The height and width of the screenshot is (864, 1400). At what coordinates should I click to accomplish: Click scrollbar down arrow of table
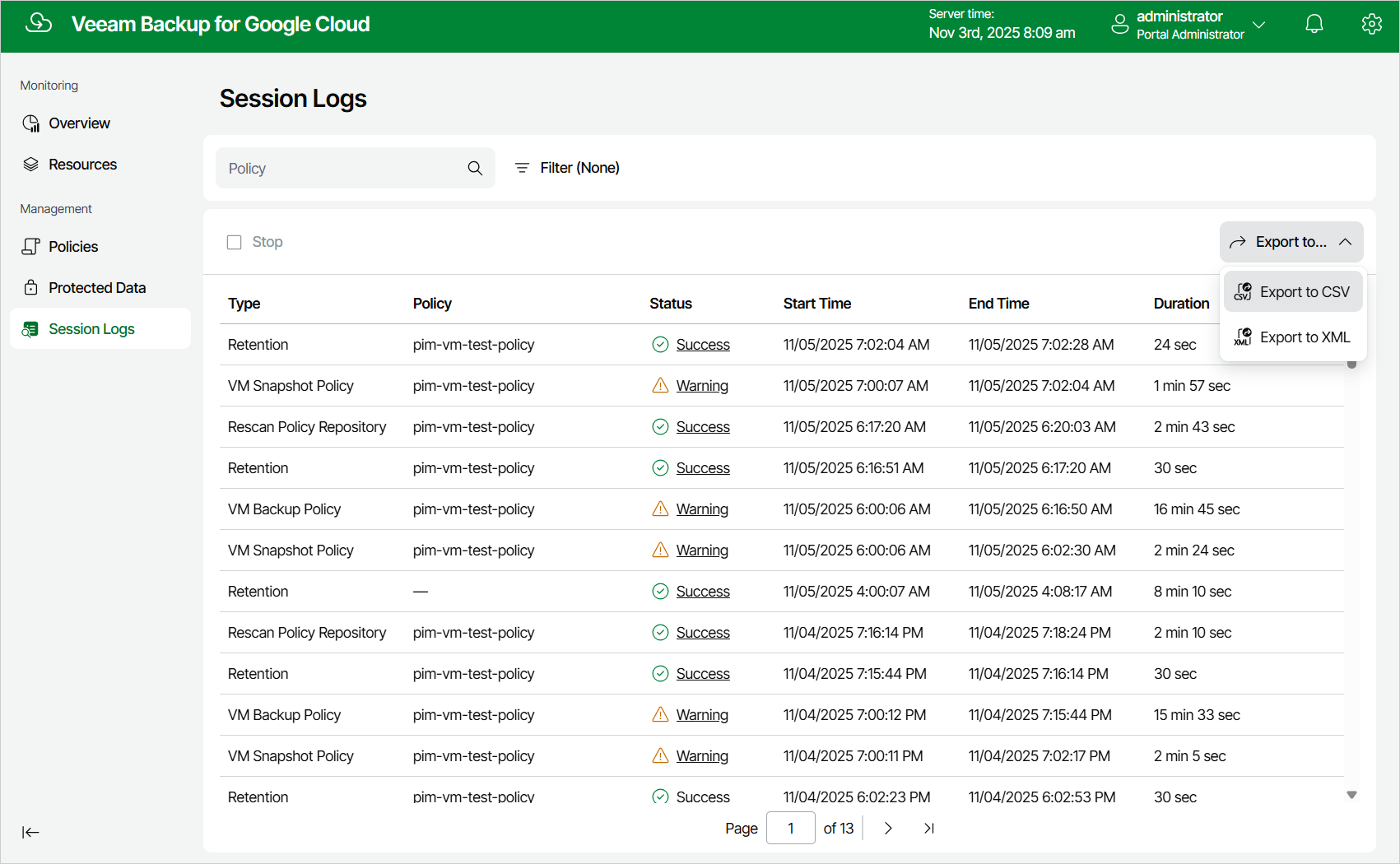click(1351, 795)
